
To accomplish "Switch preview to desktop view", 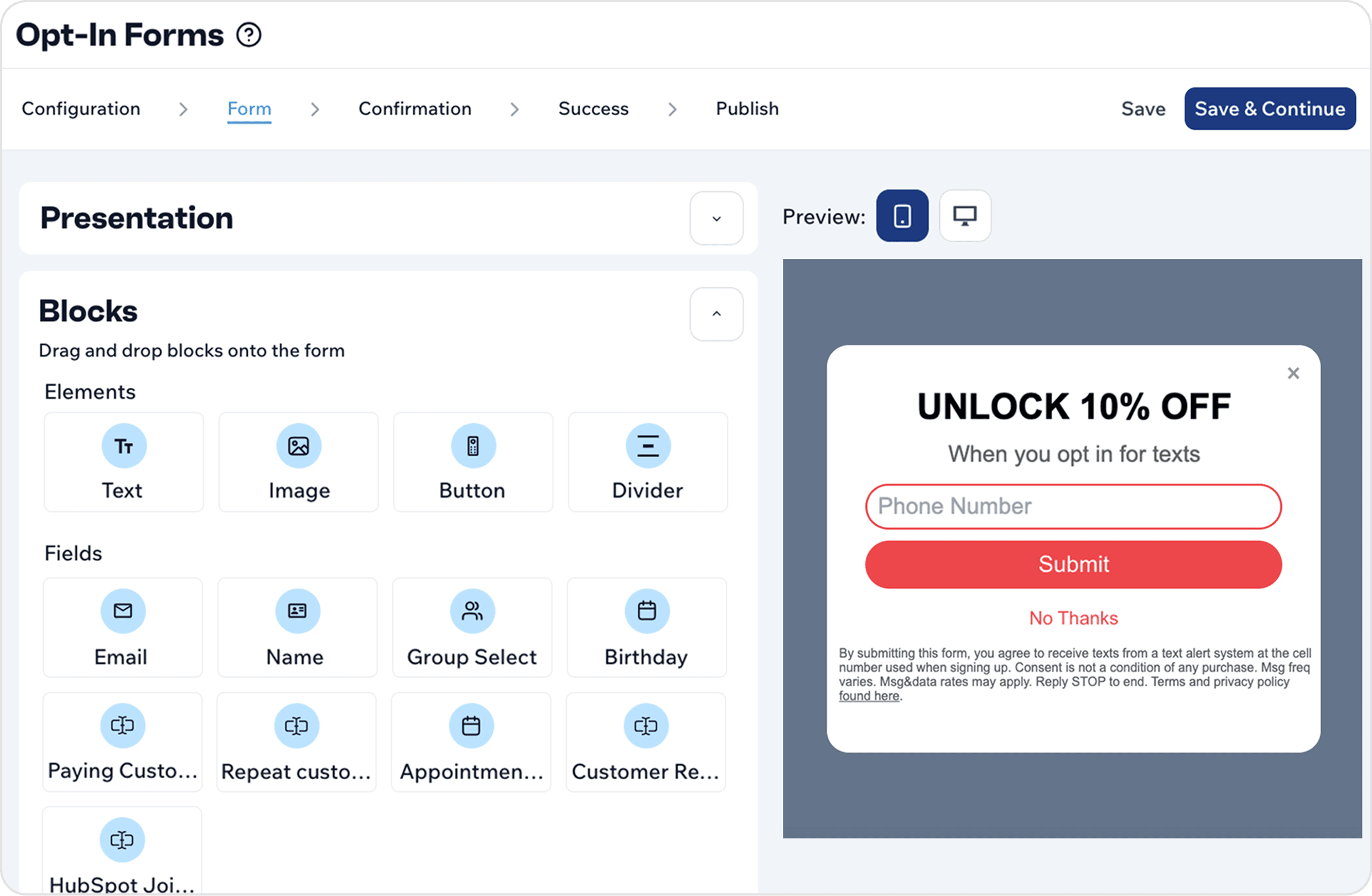I will pyautogui.click(x=964, y=216).
